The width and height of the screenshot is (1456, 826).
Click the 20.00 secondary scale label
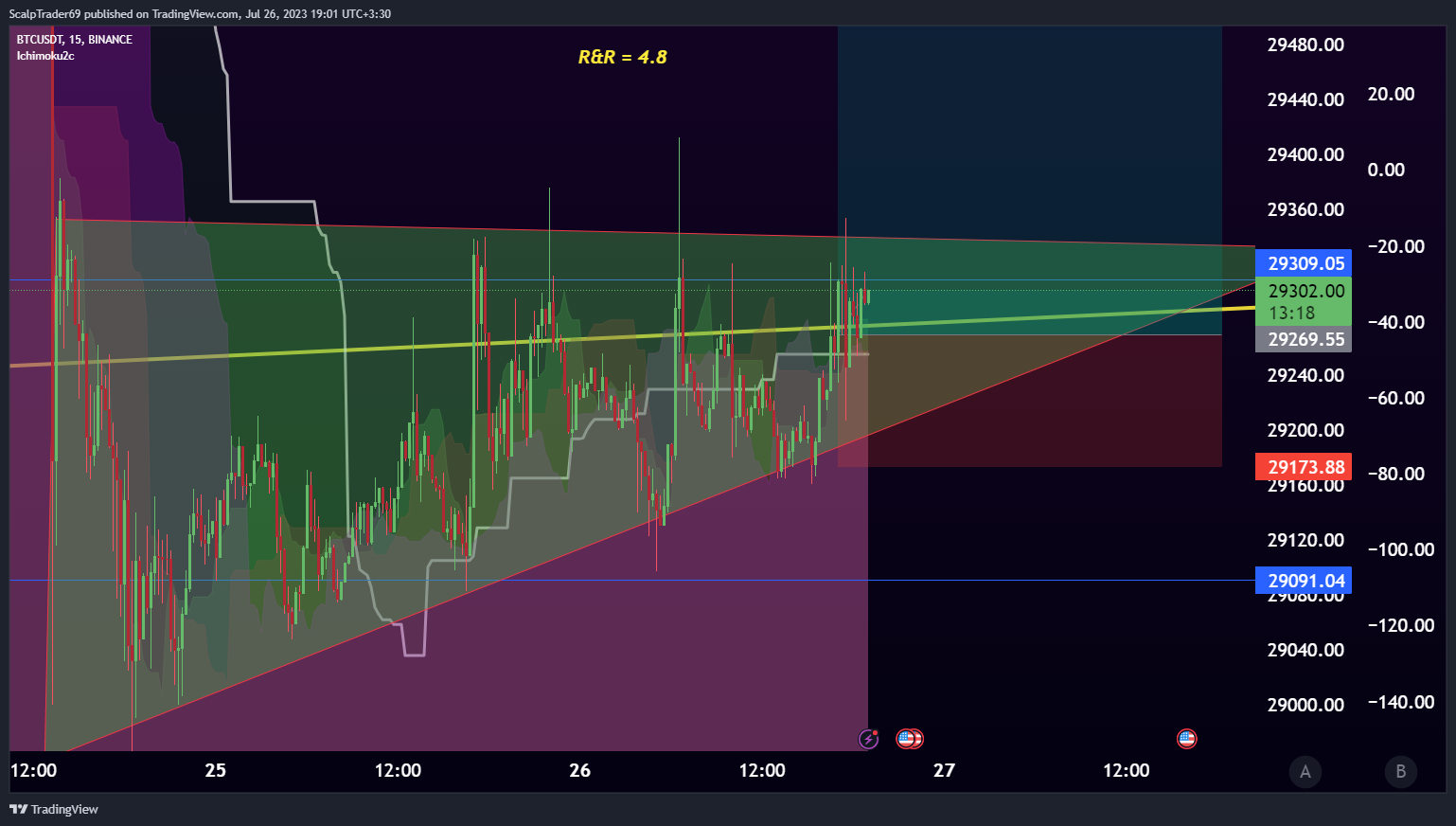point(1391,94)
